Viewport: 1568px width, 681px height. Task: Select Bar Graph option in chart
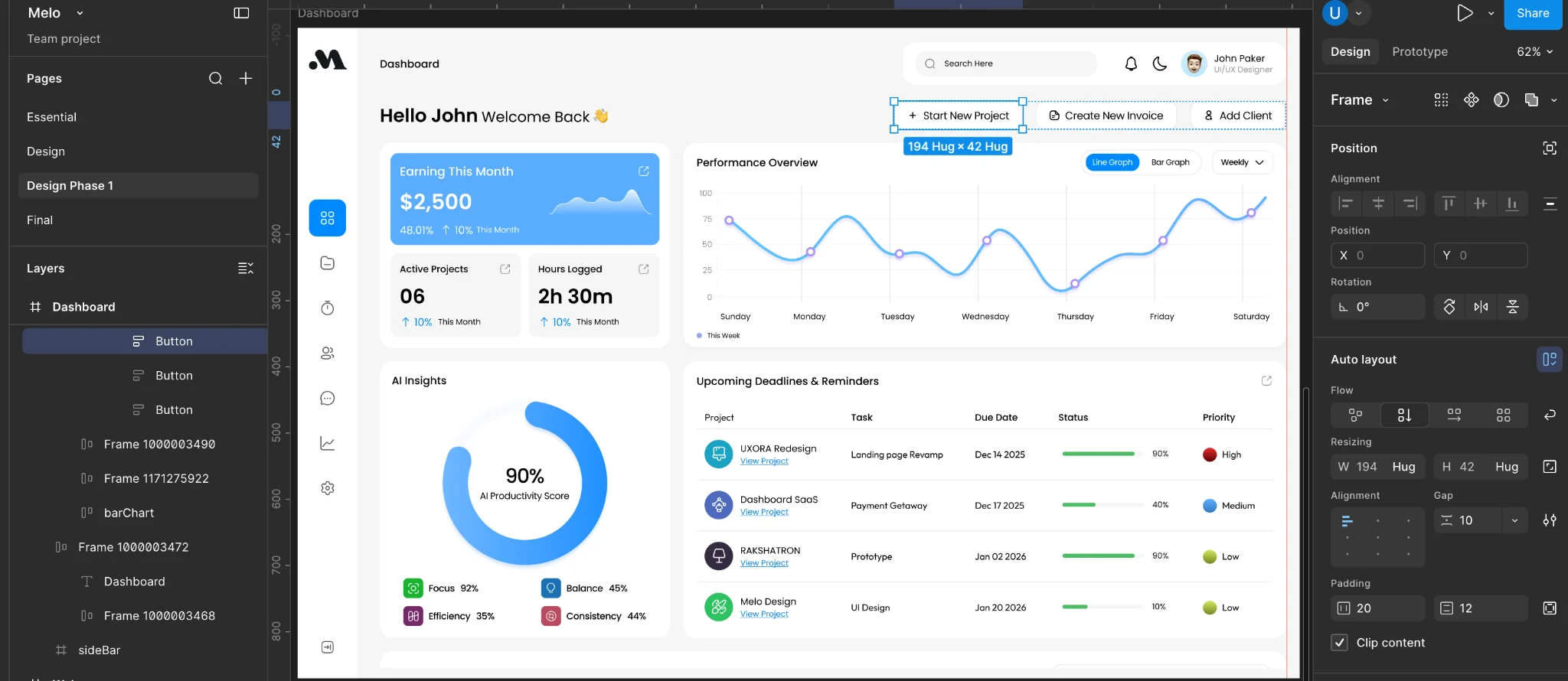(1170, 162)
